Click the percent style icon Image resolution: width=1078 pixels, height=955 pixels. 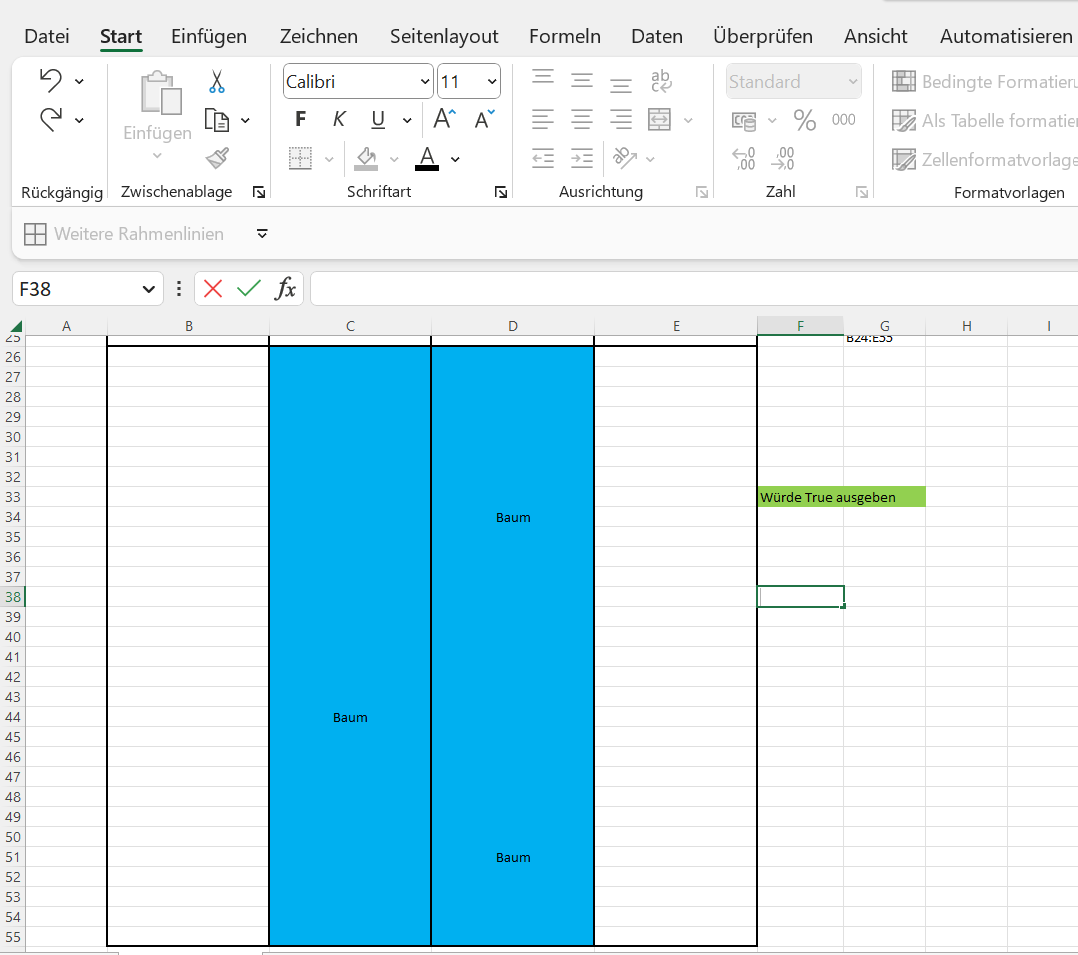click(804, 120)
